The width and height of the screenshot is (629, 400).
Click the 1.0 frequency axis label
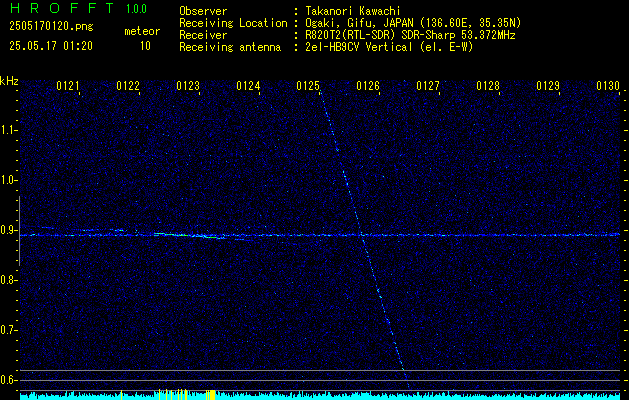(9, 180)
